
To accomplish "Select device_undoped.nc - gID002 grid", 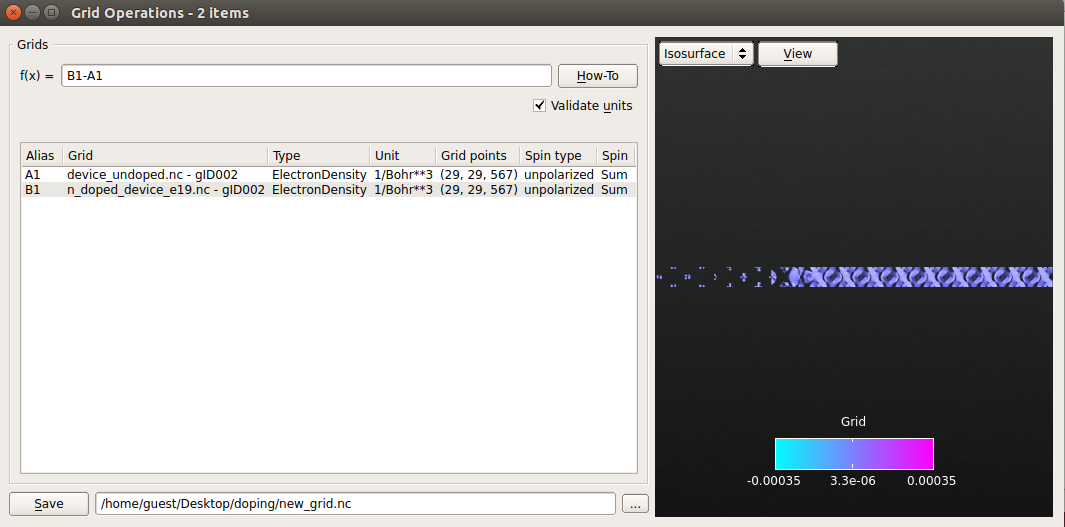I will (152, 175).
